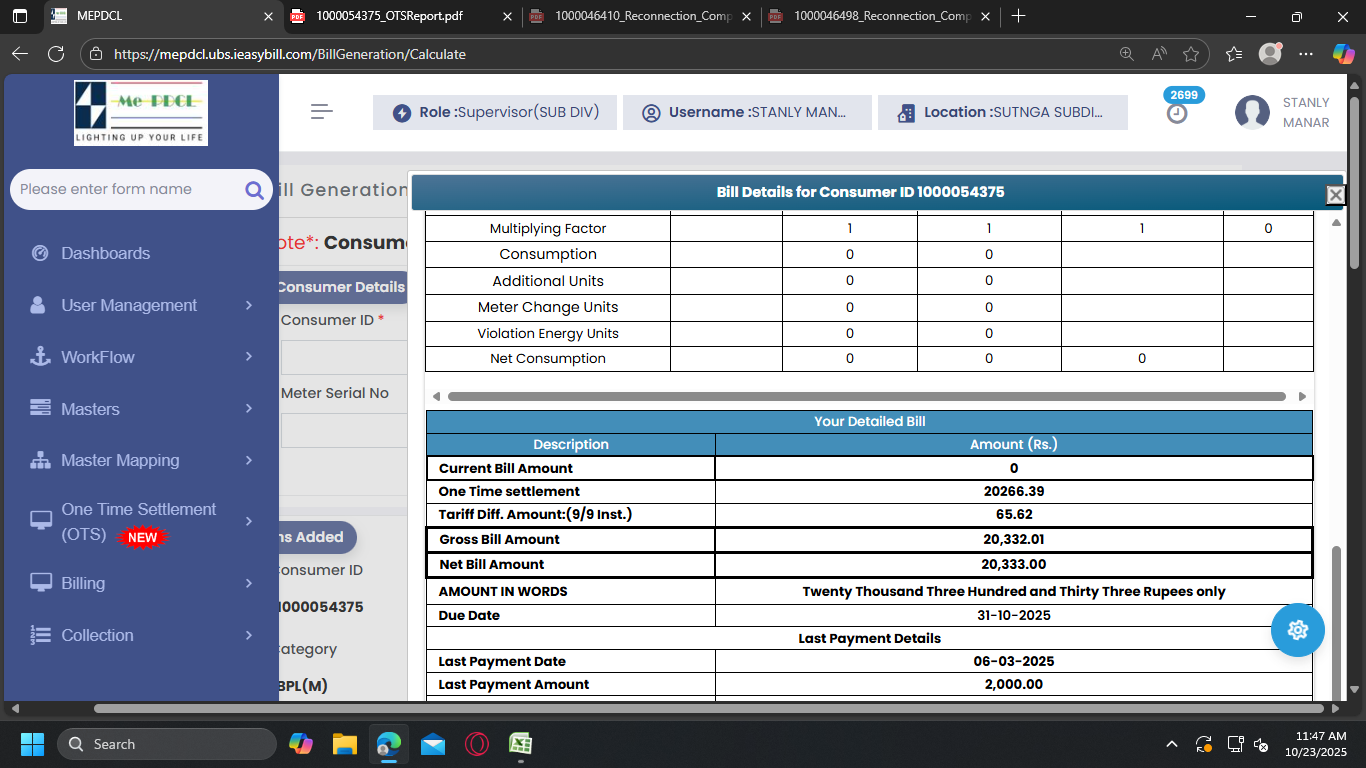Screen dimensions: 1366x768
Task: Click the Role Supervisor(SUB DIV) button
Action: click(x=495, y=112)
